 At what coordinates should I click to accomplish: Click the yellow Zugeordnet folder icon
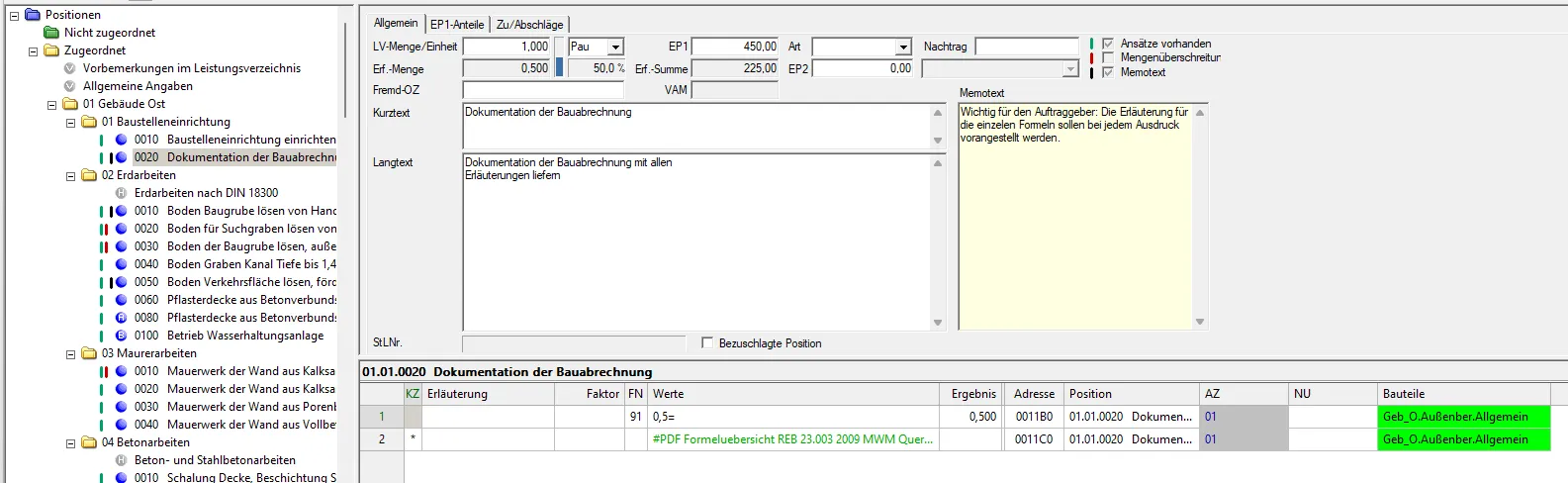pos(51,50)
